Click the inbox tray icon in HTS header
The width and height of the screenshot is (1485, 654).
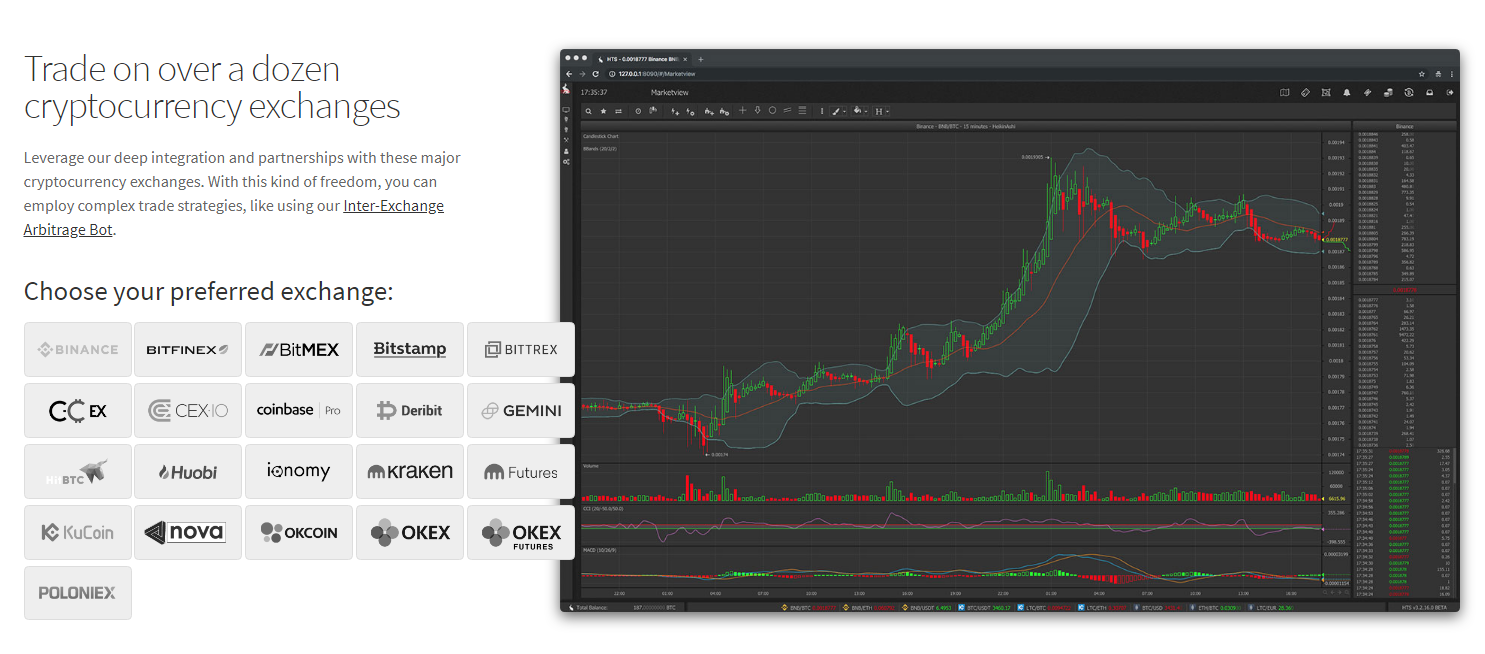click(x=1429, y=92)
